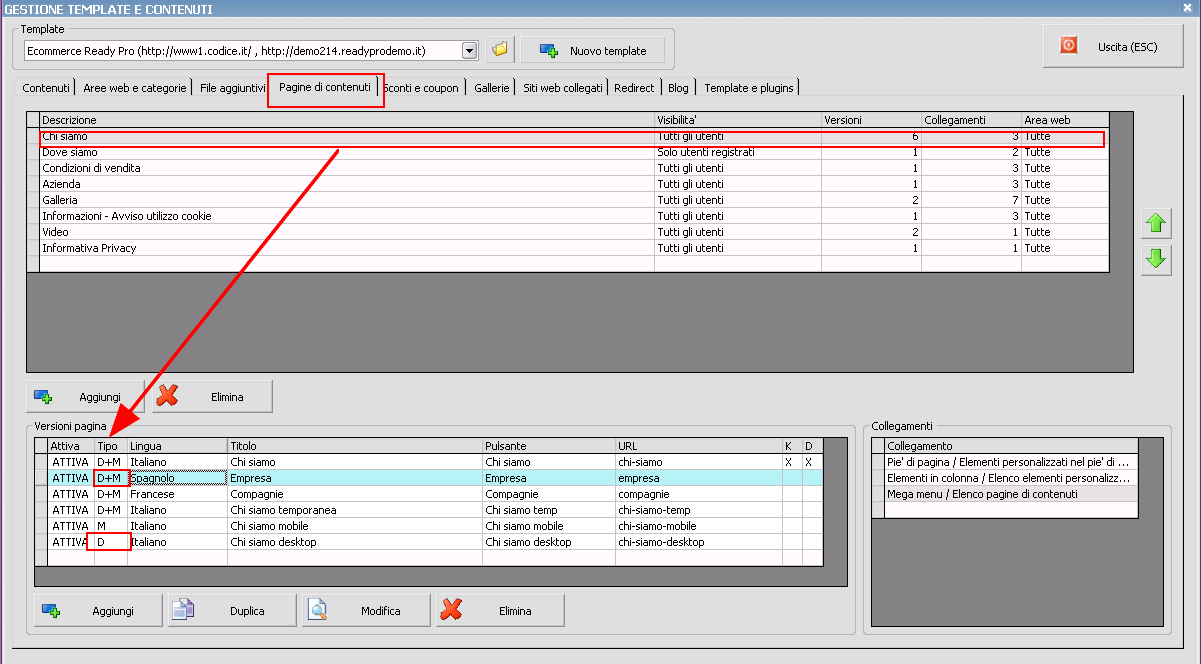Switch to the Gallerie tab
The image size is (1201, 664).
pyautogui.click(x=492, y=88)
